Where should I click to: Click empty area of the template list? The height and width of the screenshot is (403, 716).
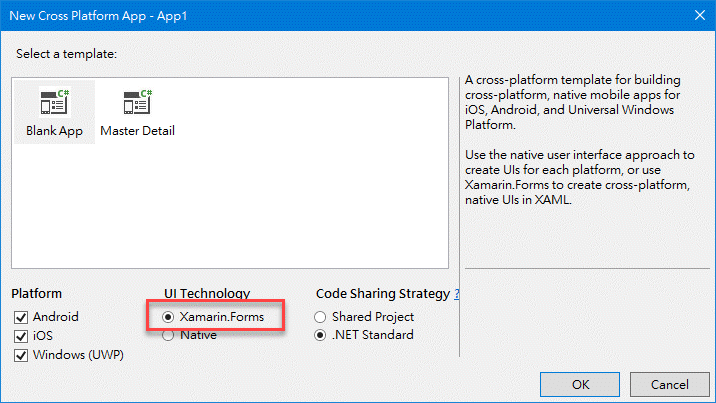point(274,205)
